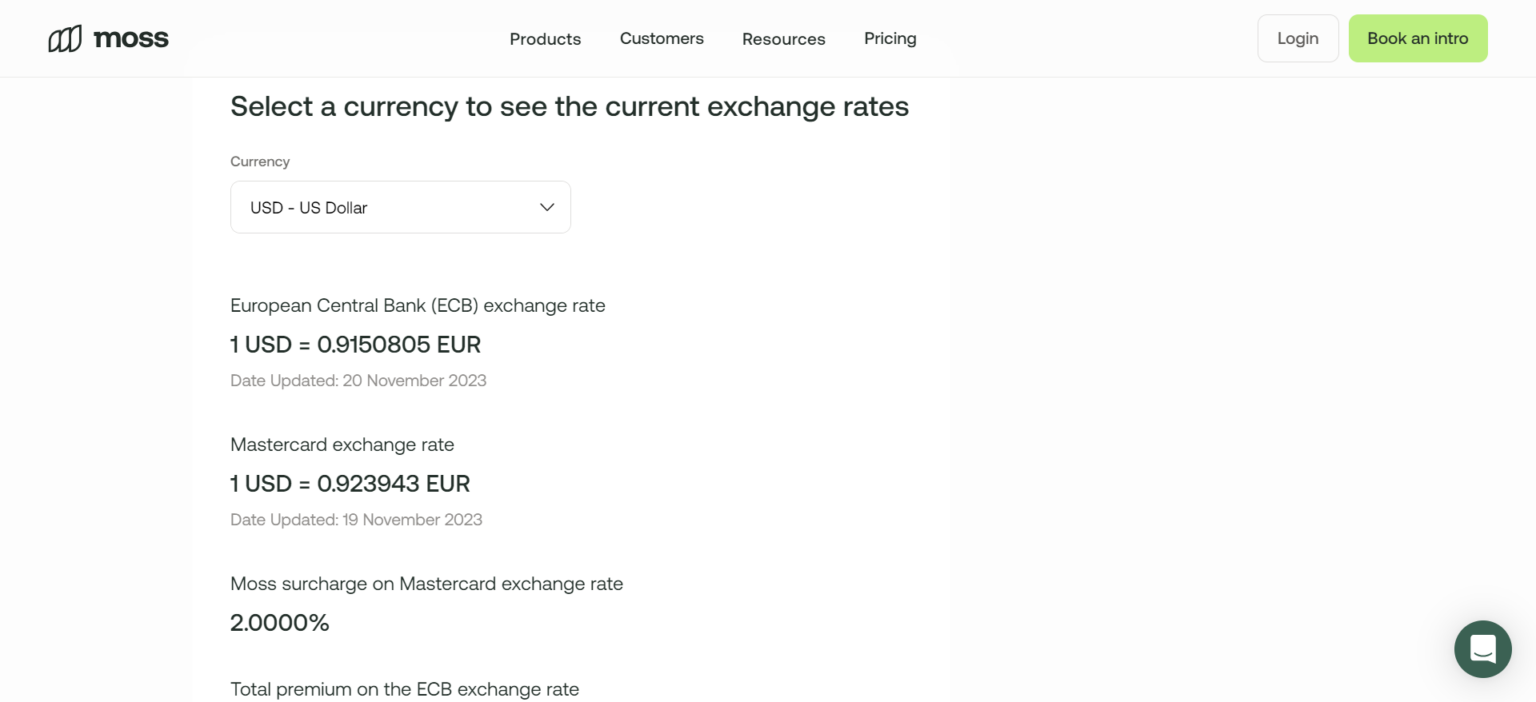Image resolution: width=1536 pixels, height=702 pixels.
Task: Open the Resources menu
Action: (783, 39)
